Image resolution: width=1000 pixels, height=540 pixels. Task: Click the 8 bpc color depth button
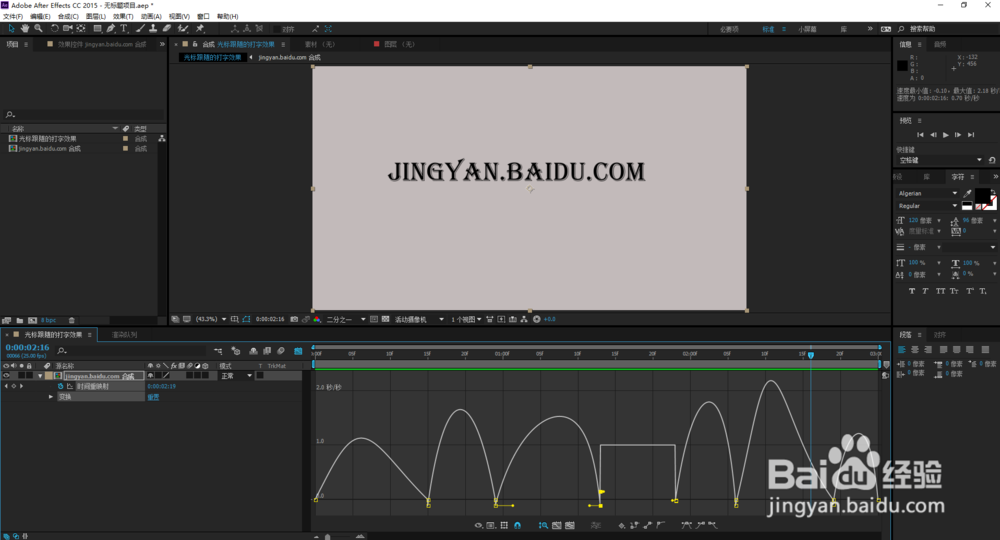48,320
